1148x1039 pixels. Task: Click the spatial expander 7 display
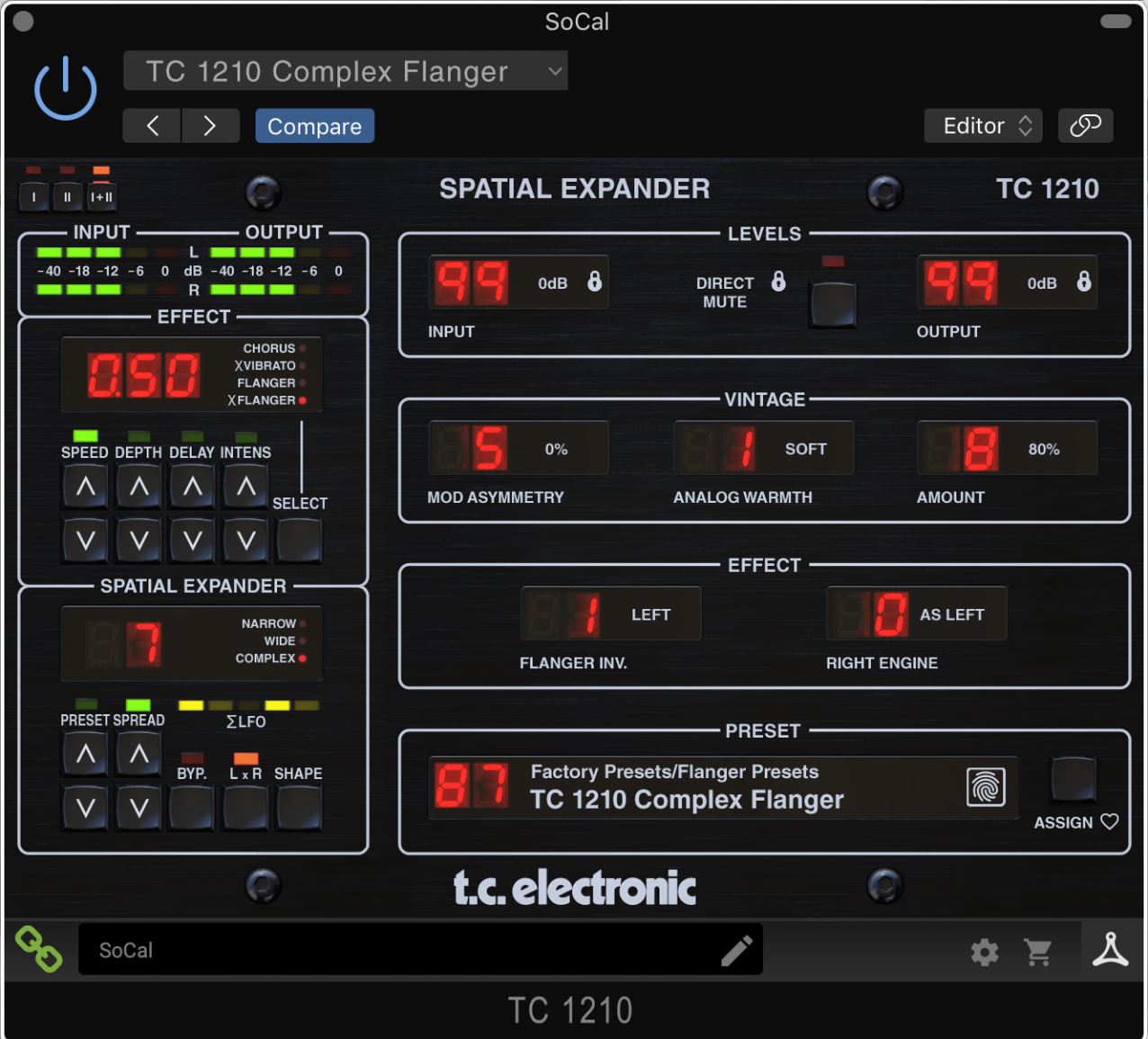click(x=144, y=644)
